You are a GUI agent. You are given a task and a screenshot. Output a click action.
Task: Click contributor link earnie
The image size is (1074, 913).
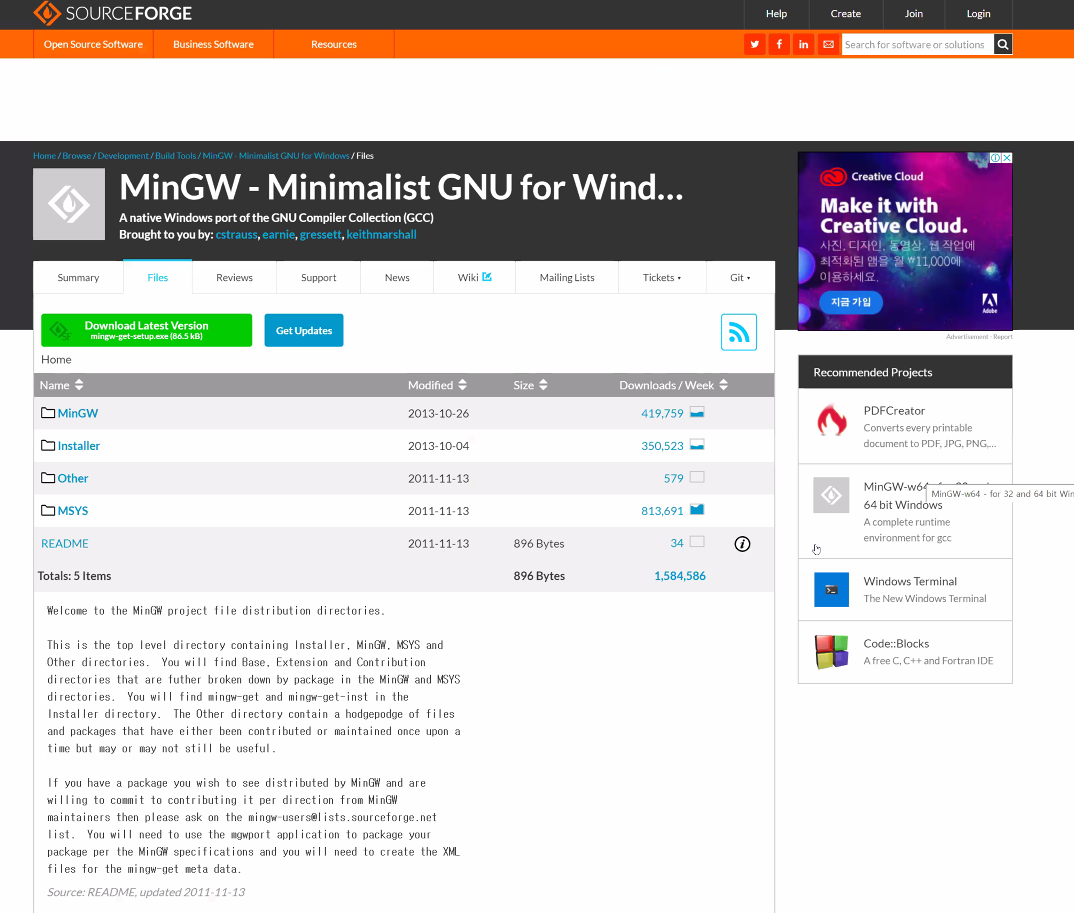(278, 234)
